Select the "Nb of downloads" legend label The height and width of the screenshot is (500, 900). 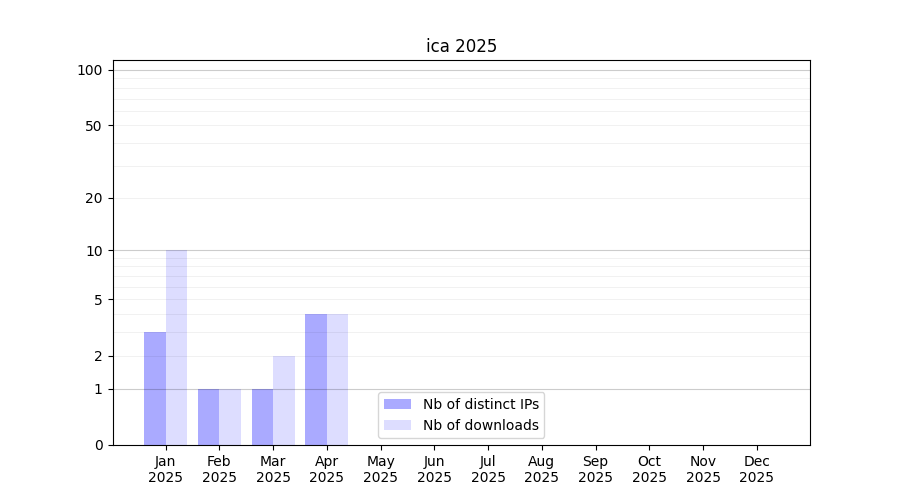tap(480, 425)
